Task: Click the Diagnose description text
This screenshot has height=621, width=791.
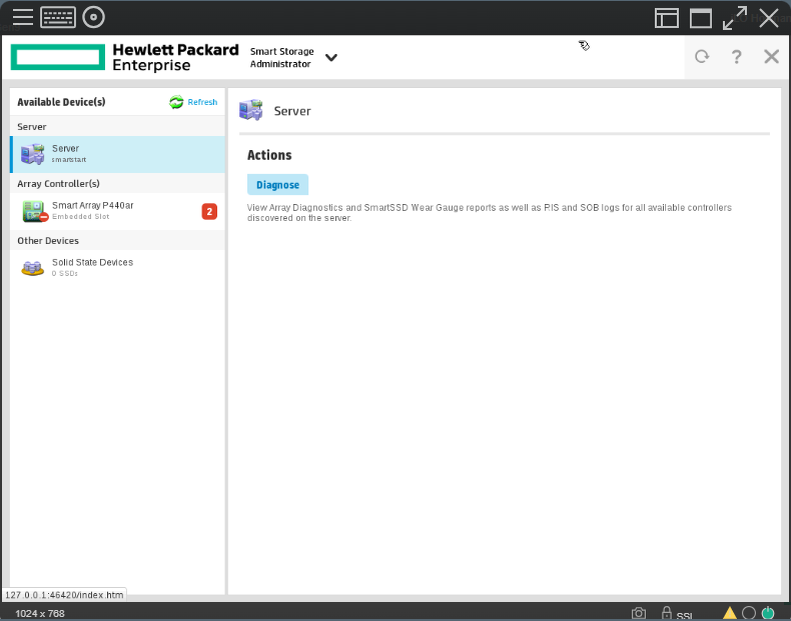Action: point(489,212)
